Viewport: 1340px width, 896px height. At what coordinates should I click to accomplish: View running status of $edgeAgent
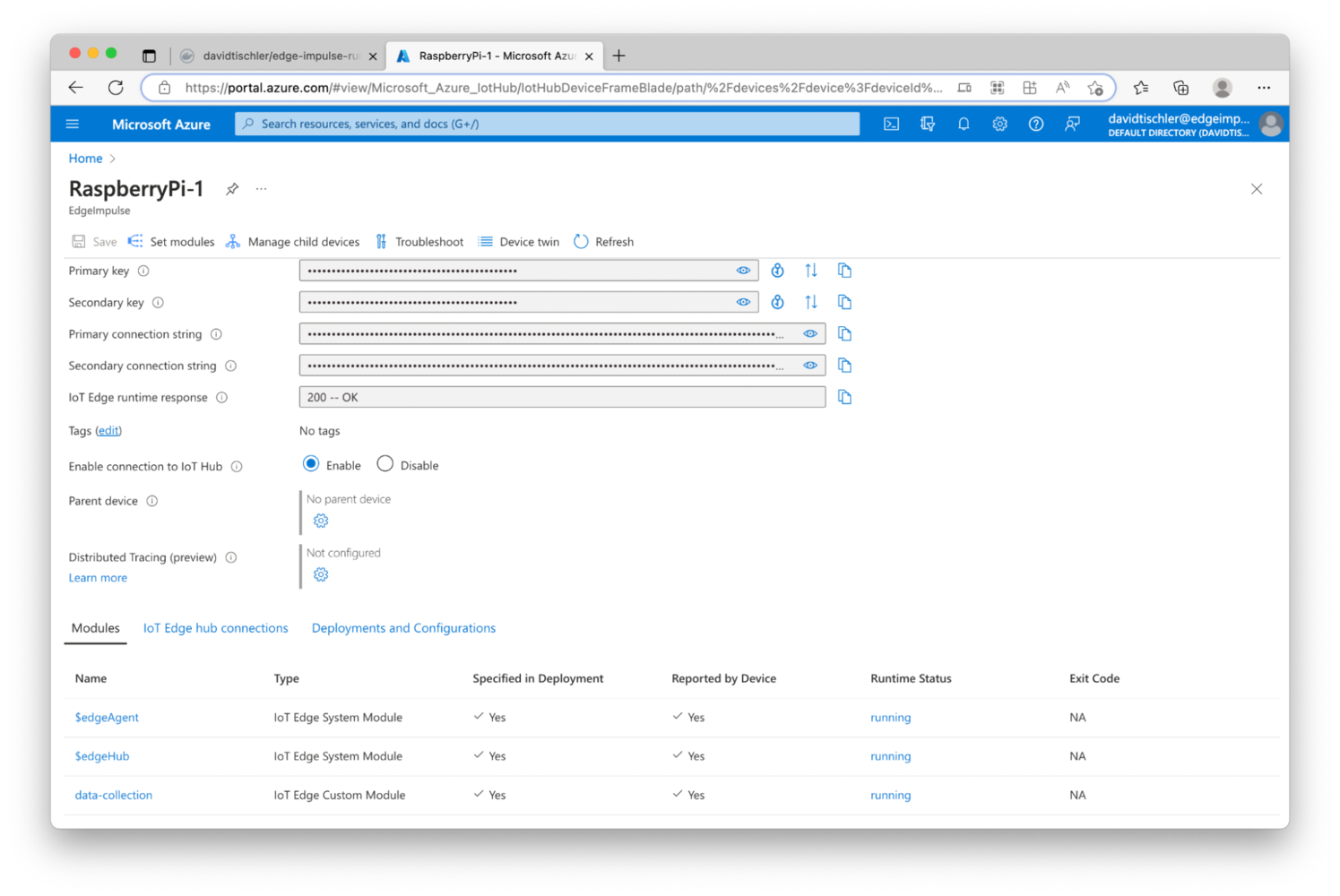(890, 718)
